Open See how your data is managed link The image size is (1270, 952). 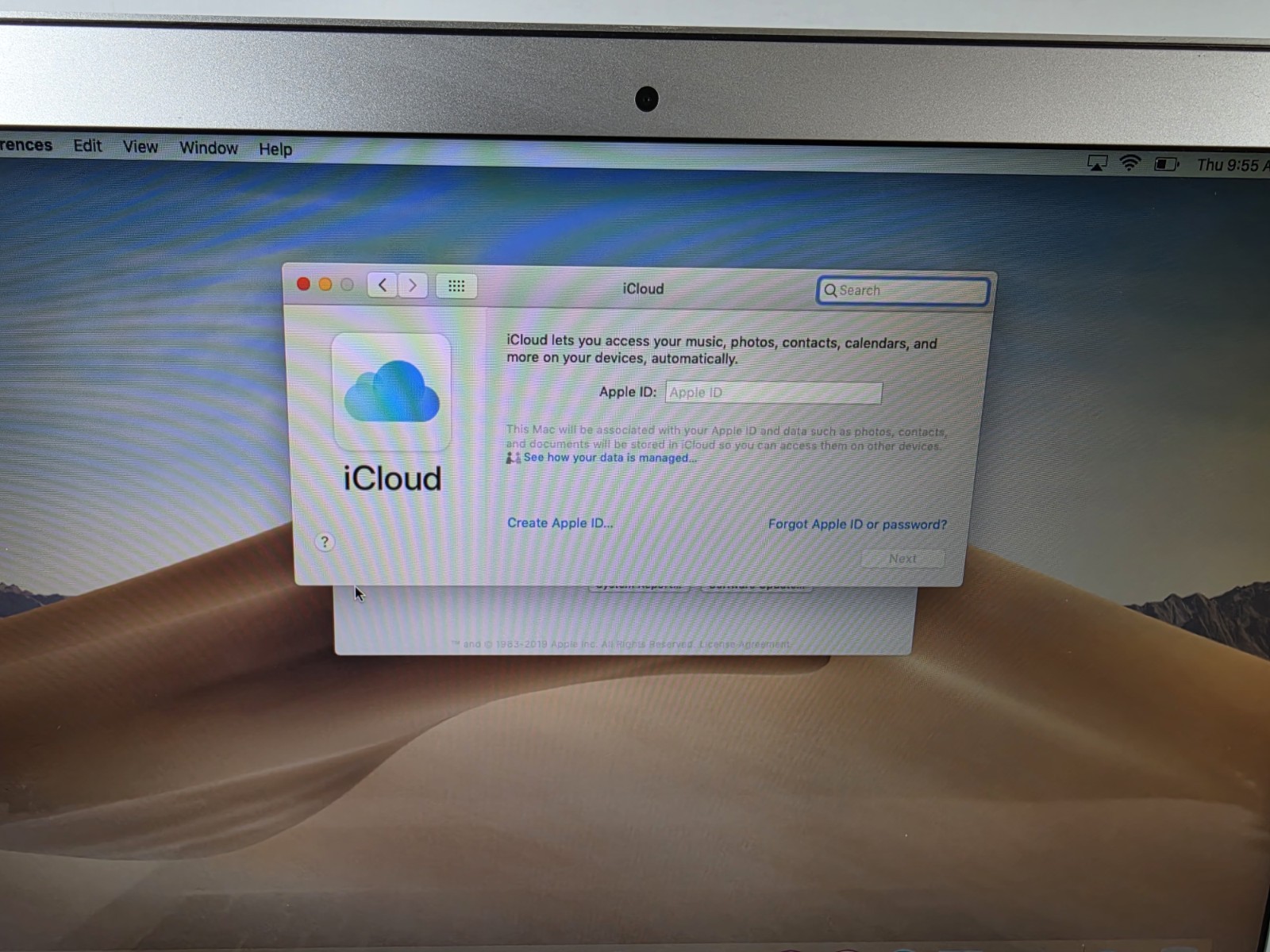pyautogui.click(x=610, y=458)
